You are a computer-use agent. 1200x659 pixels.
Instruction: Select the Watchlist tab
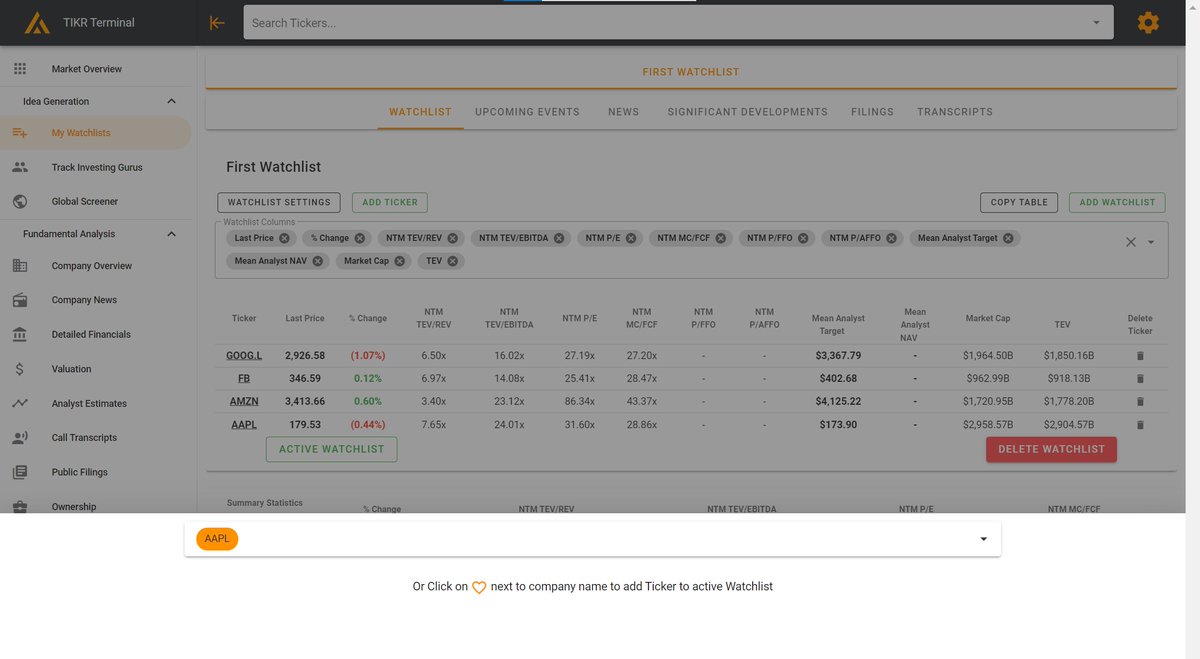point(420,112)
